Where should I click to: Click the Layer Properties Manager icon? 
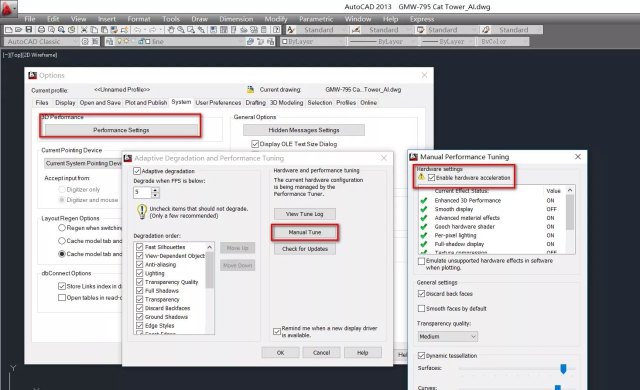click(x=109, y=42)
